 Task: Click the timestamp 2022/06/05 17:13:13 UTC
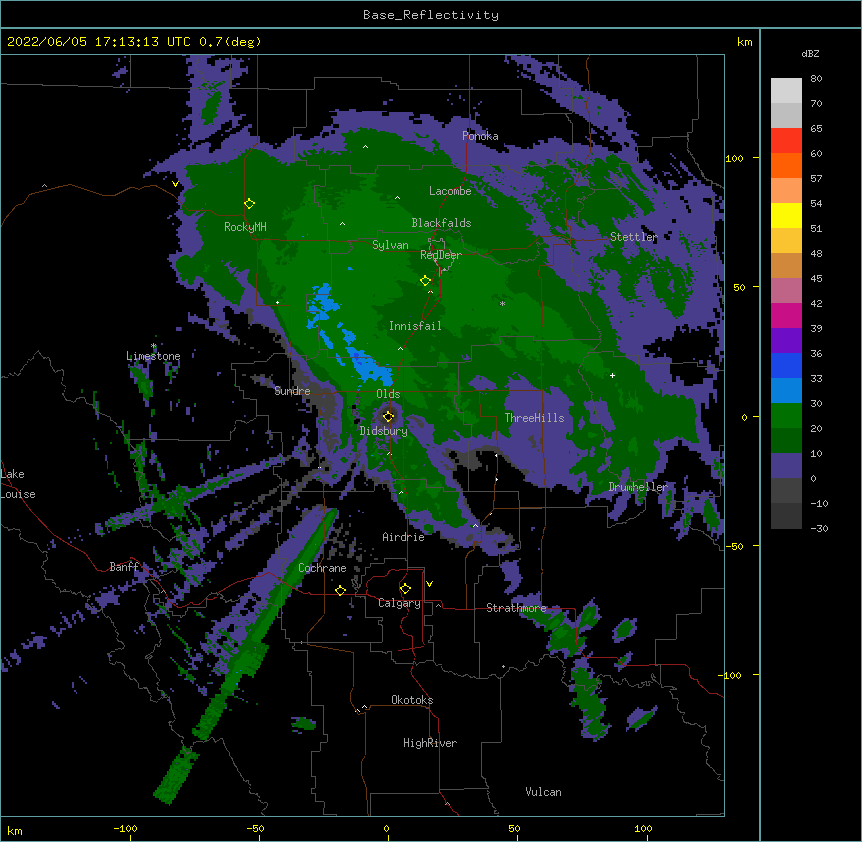(99, 42)
